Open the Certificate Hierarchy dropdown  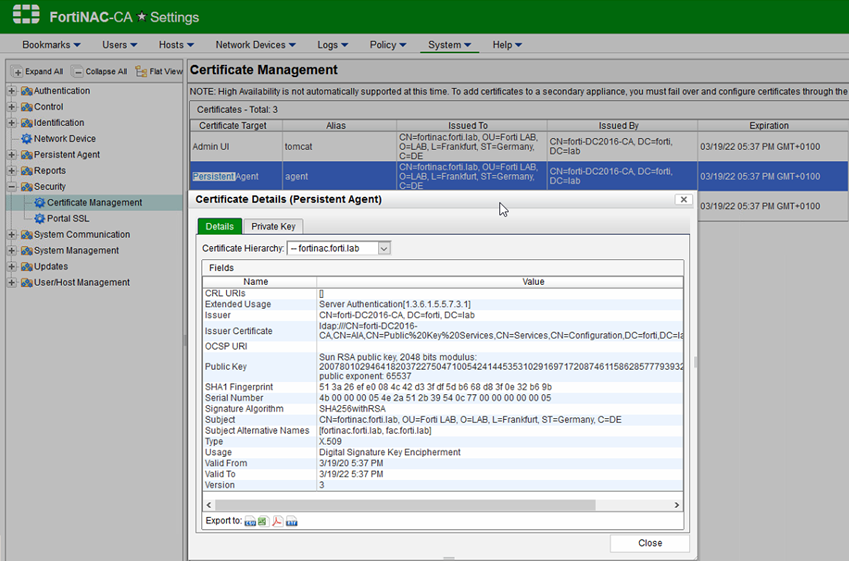click(x=383, y=248)
